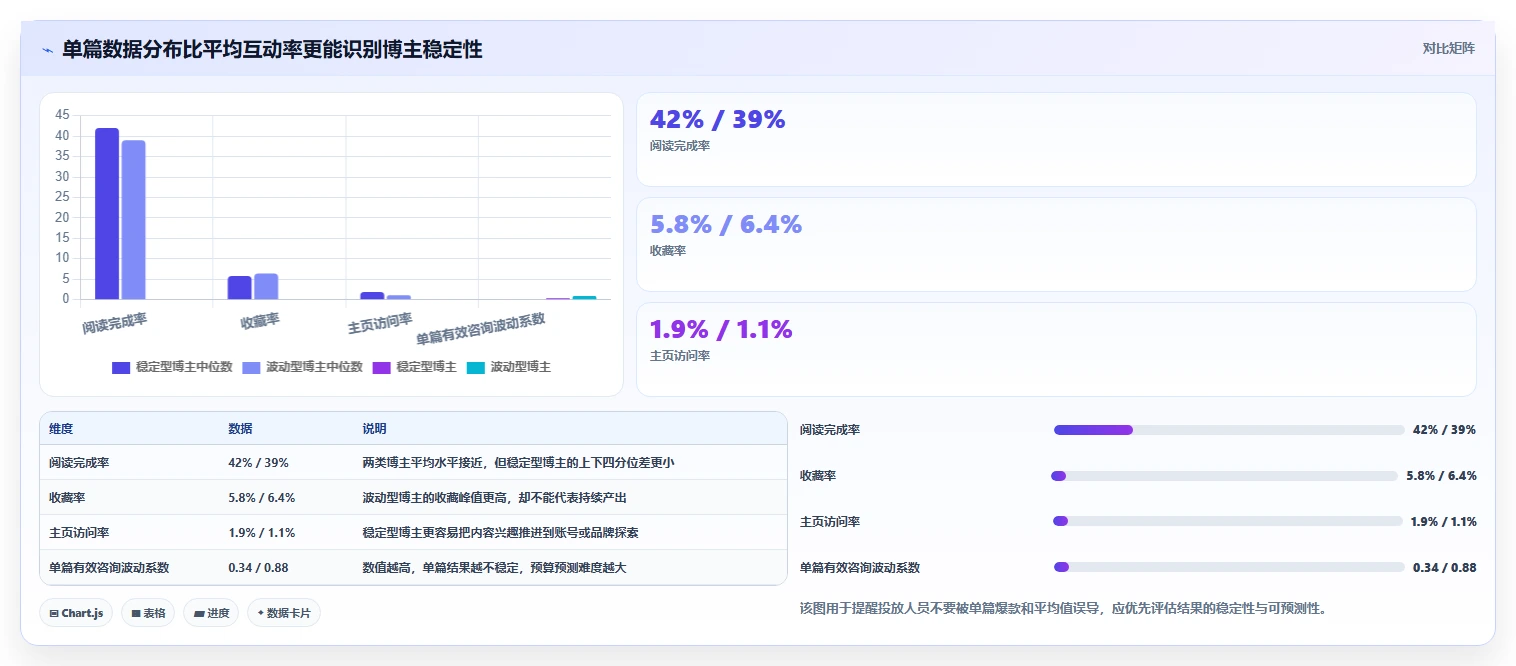
Task: Click the 维度 table column header
Action: point(61,429)
